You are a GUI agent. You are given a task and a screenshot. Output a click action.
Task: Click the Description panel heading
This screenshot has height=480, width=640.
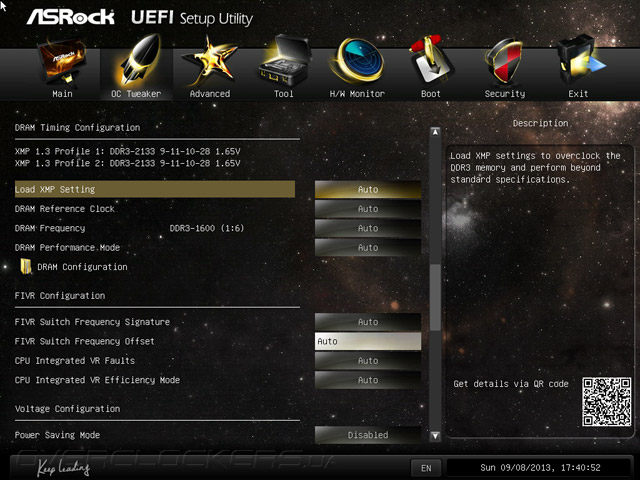click(540, 123)
